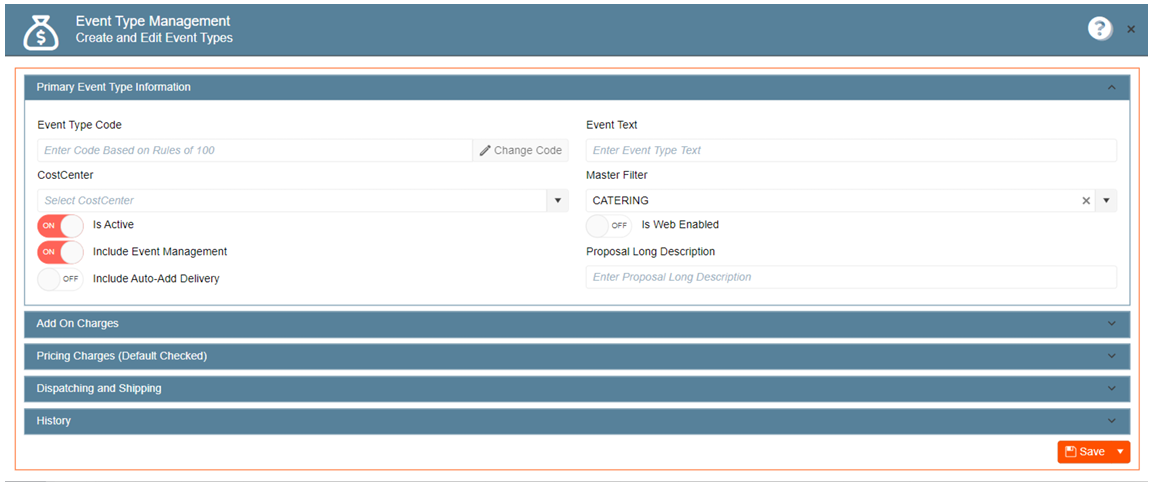Disable Include Event Management toggle

click(60, 252)
